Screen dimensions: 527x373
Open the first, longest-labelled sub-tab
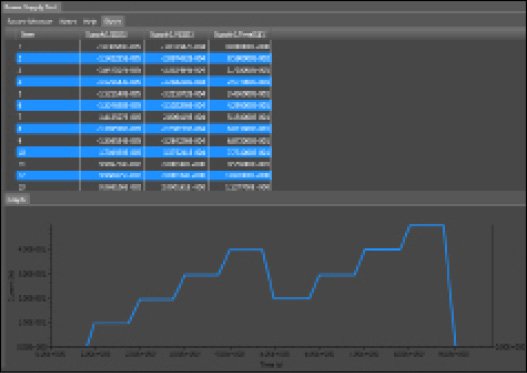pyautogui.click(x=30, y=22)
